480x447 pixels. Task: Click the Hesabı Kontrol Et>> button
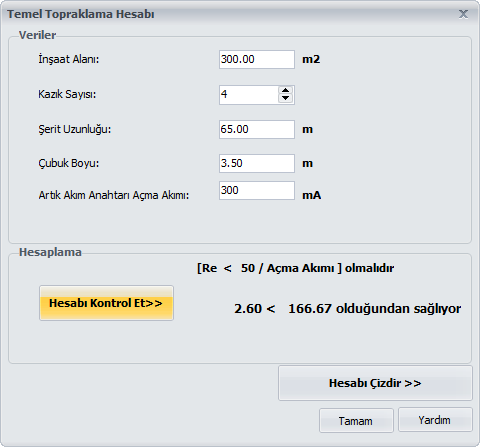[106, 303]
